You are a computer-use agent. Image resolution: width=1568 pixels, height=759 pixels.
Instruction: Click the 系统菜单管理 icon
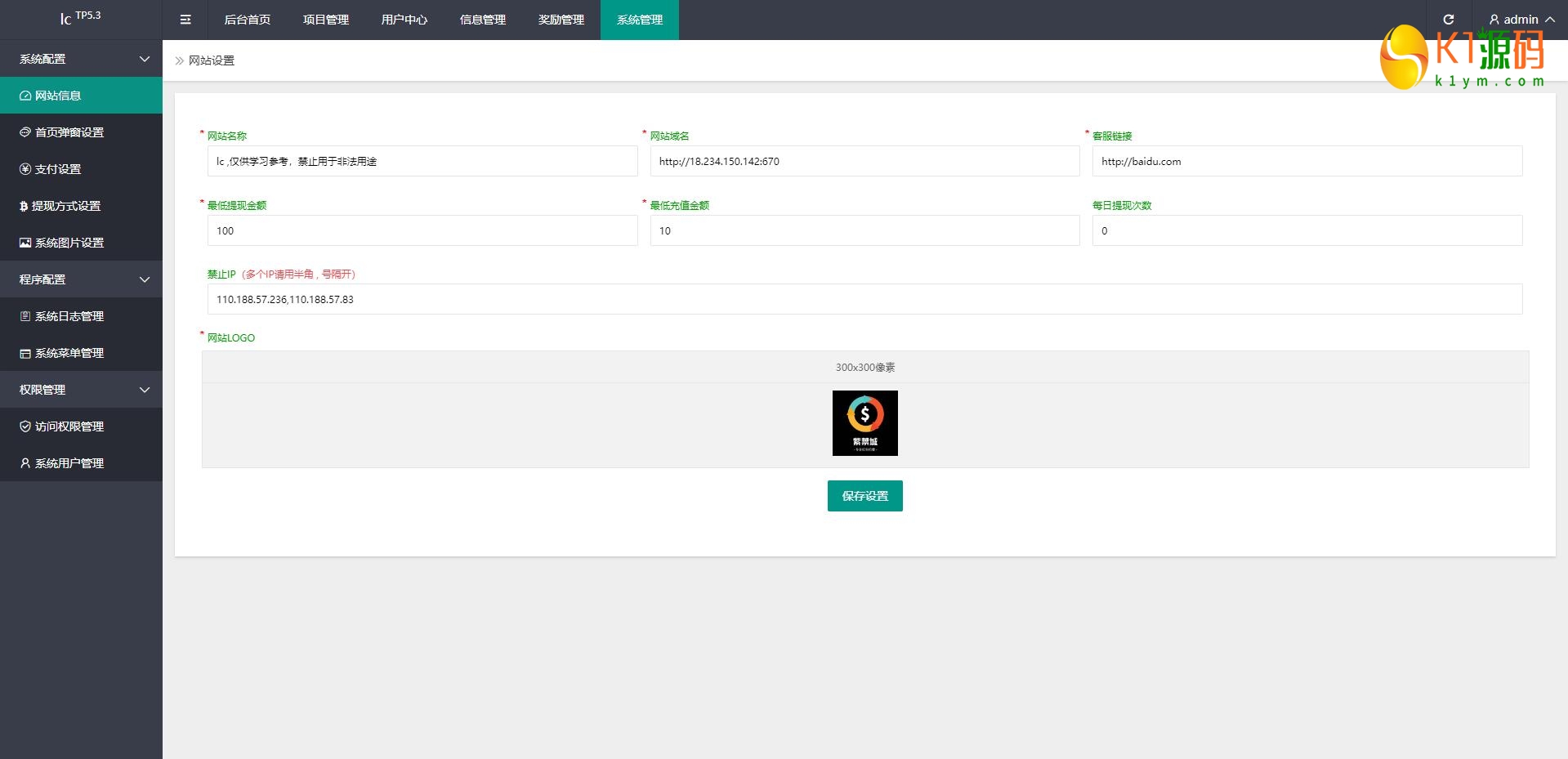tap(25, 353)
